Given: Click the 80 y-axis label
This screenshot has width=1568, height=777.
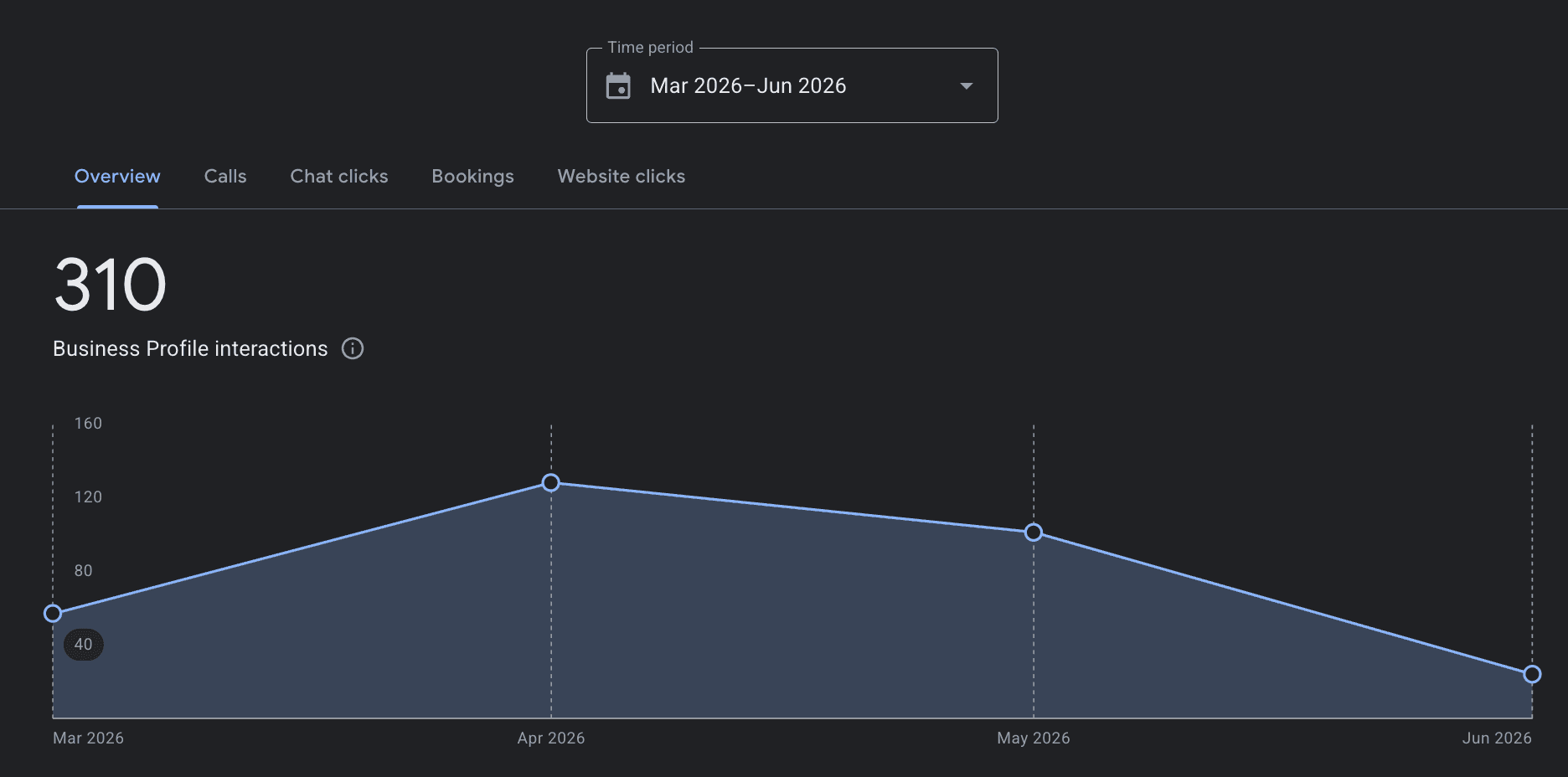Looking at the screenshot, I should click(x=83, y=571).
